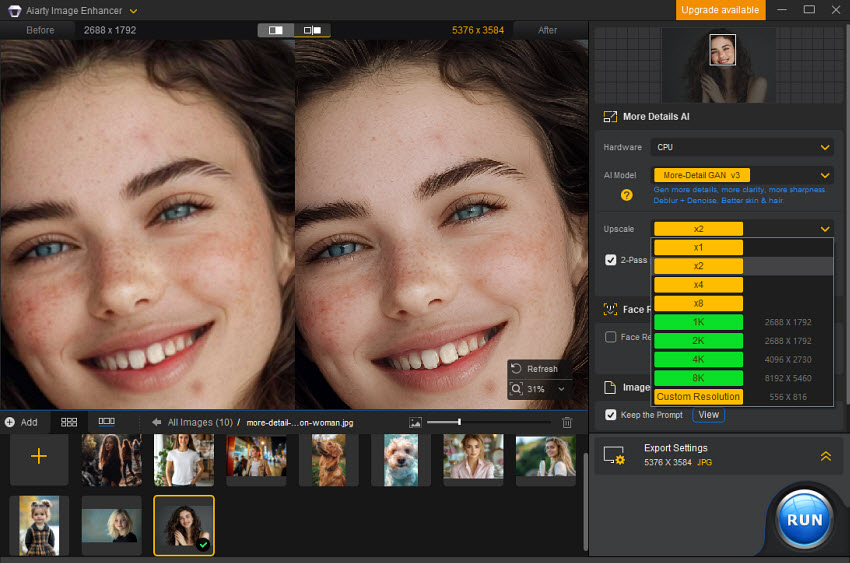
Task: Choose the 2K resolution option
Action: point(698,341)
